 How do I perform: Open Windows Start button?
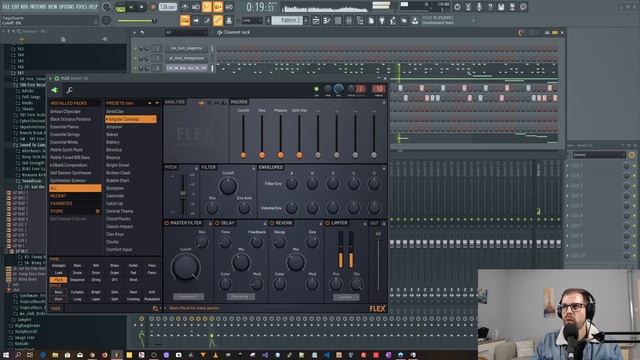coord(6,355)
